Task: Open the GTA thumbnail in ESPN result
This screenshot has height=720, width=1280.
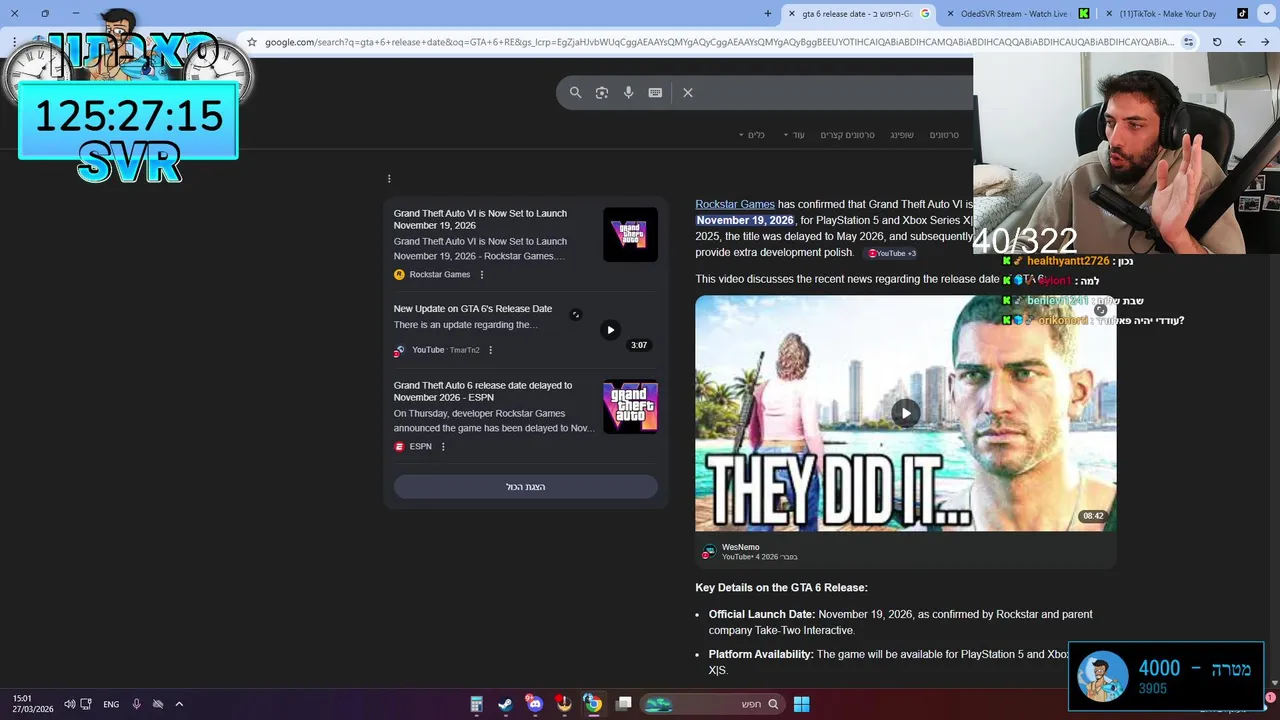Action: [630, 407]
